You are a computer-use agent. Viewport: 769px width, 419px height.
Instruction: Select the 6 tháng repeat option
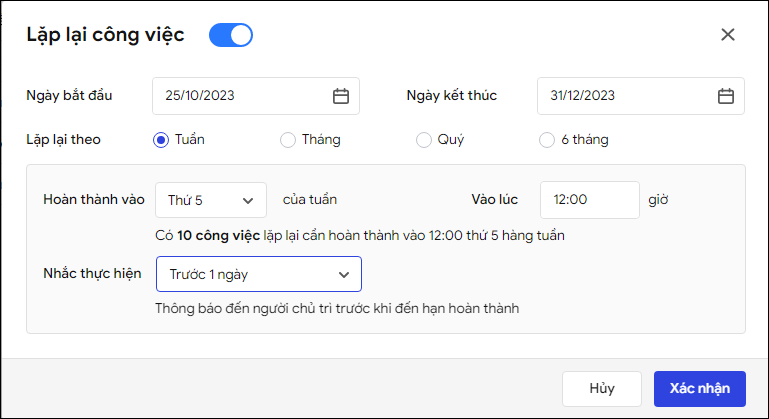tap(547, 140)
